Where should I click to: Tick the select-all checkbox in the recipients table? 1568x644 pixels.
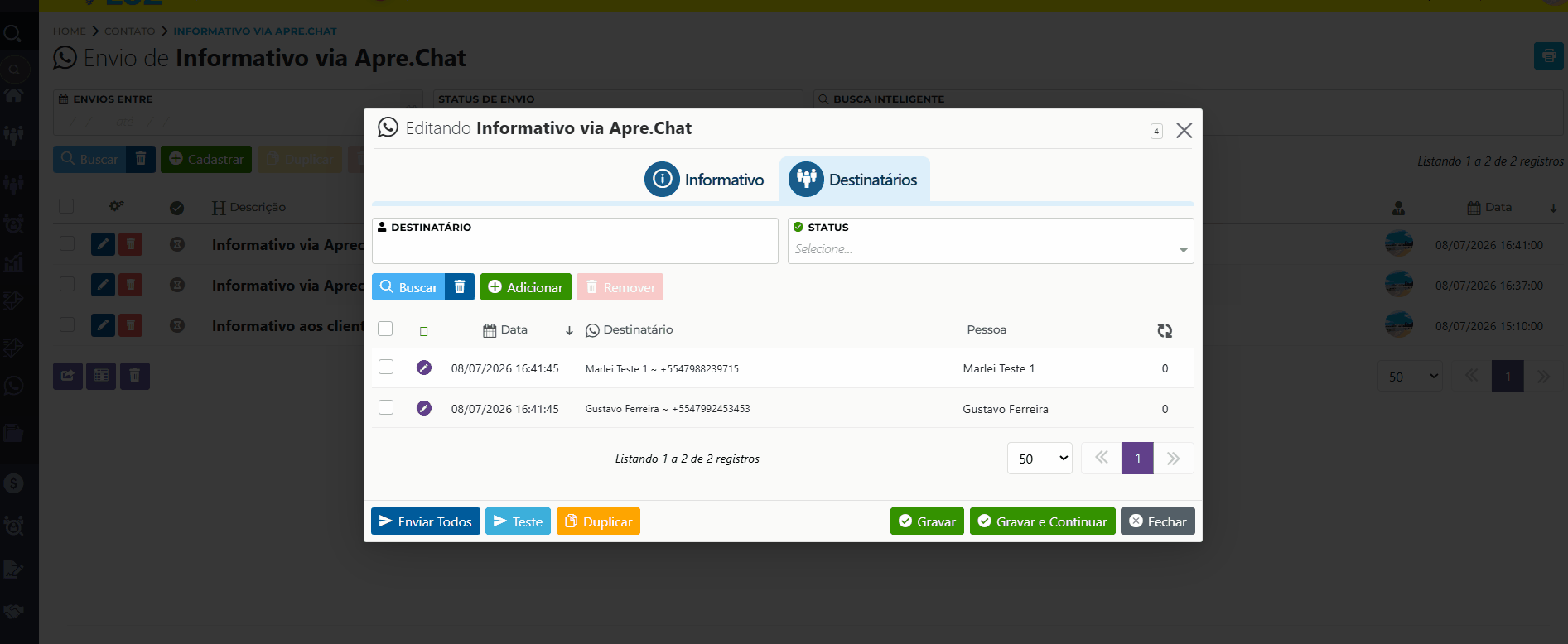point(385,329)
